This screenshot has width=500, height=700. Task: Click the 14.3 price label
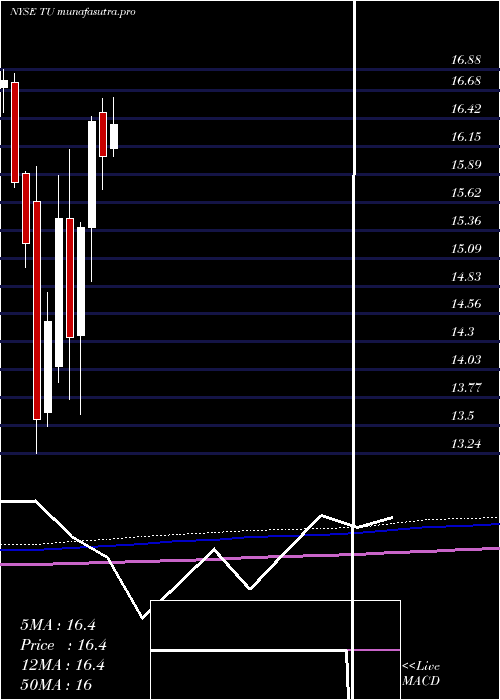coord(462,332)
